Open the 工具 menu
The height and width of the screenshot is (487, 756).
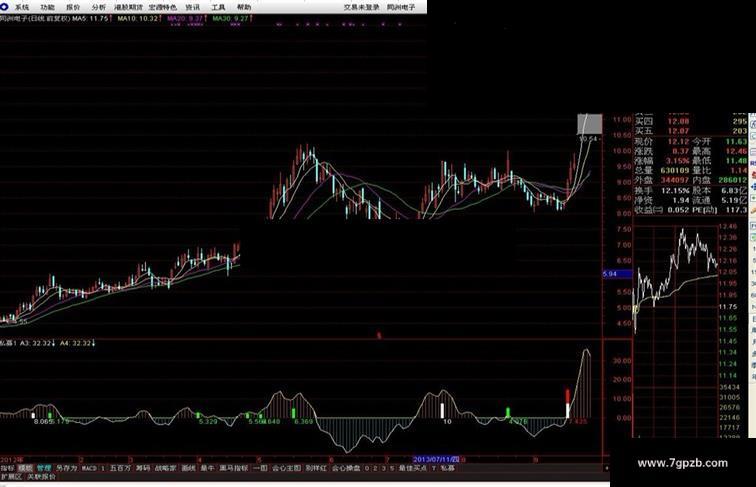pos(218,7)
